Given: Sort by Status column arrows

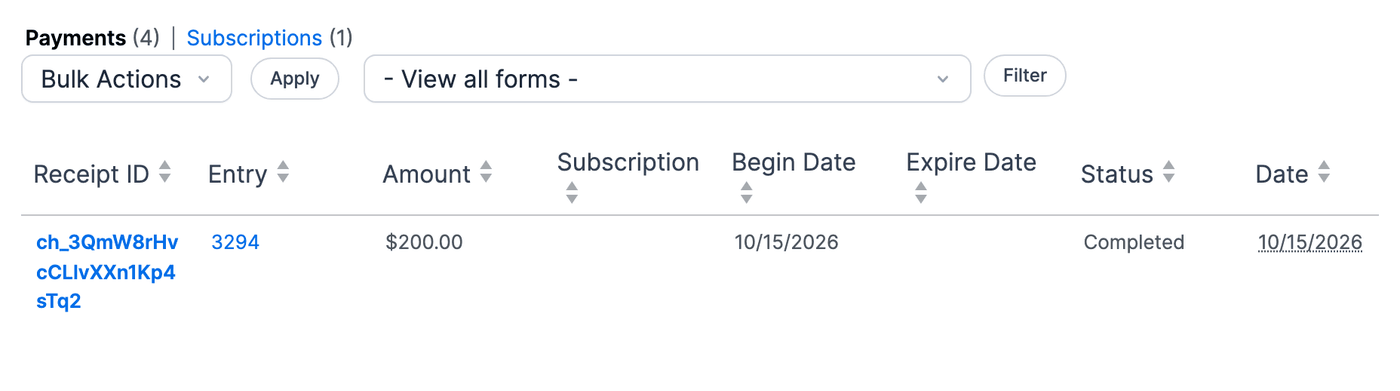Looking at the screenshot, I should (x=1168, y=173).
